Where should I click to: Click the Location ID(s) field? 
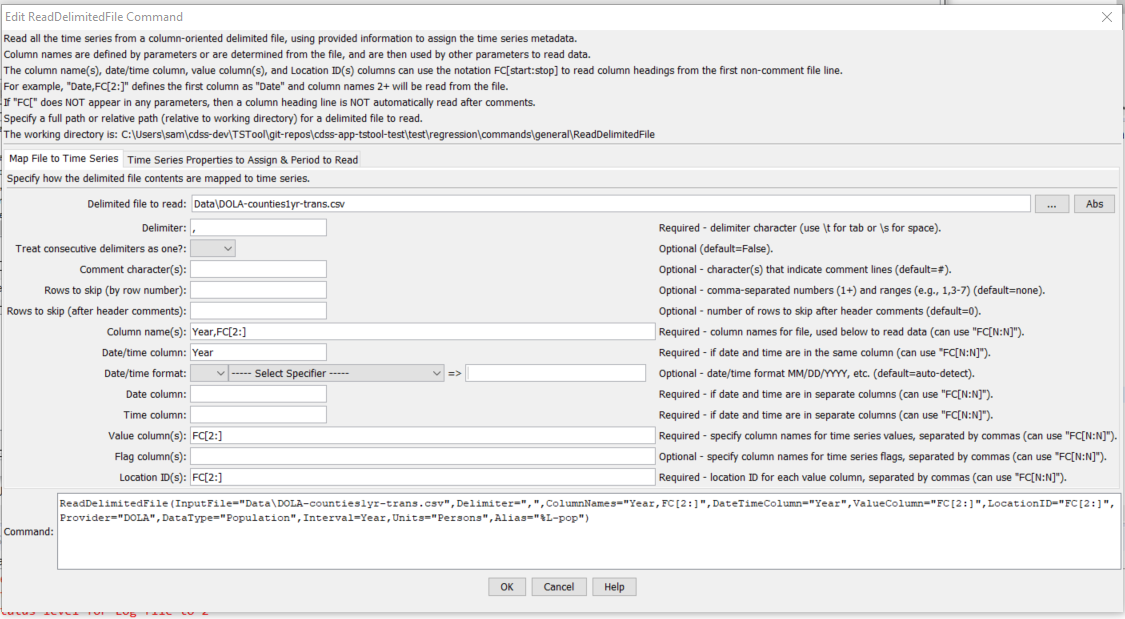(423, 477)
